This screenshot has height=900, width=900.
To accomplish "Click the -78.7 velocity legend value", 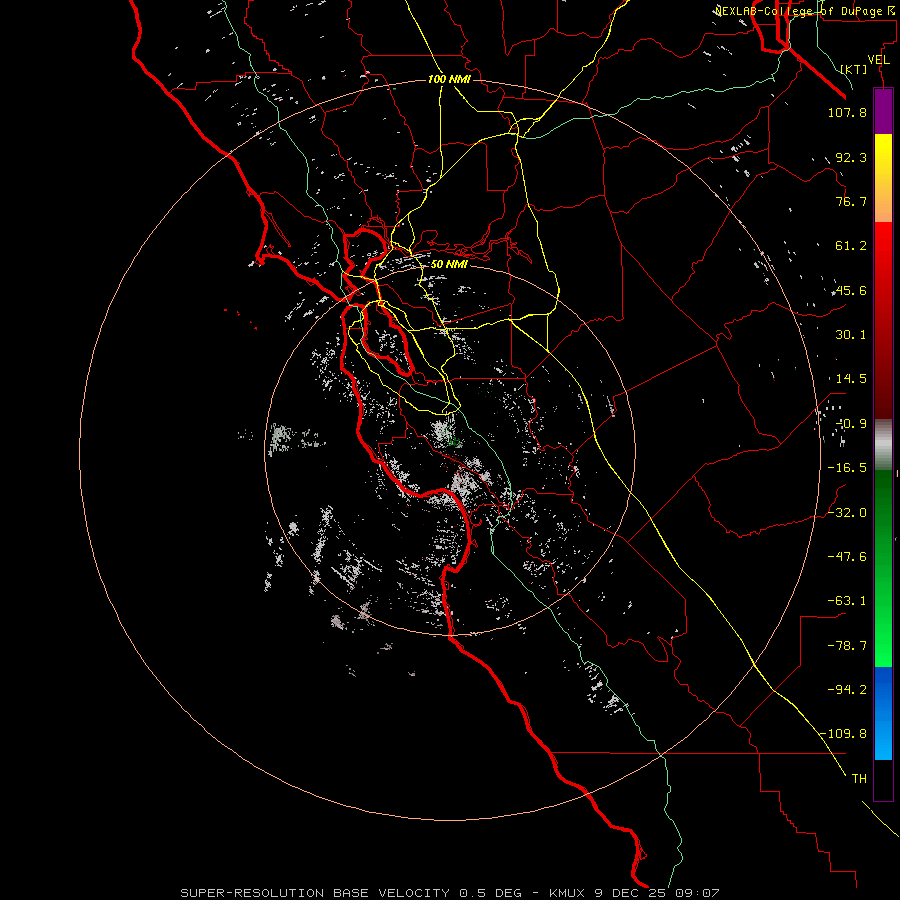I will click(847, 646).
